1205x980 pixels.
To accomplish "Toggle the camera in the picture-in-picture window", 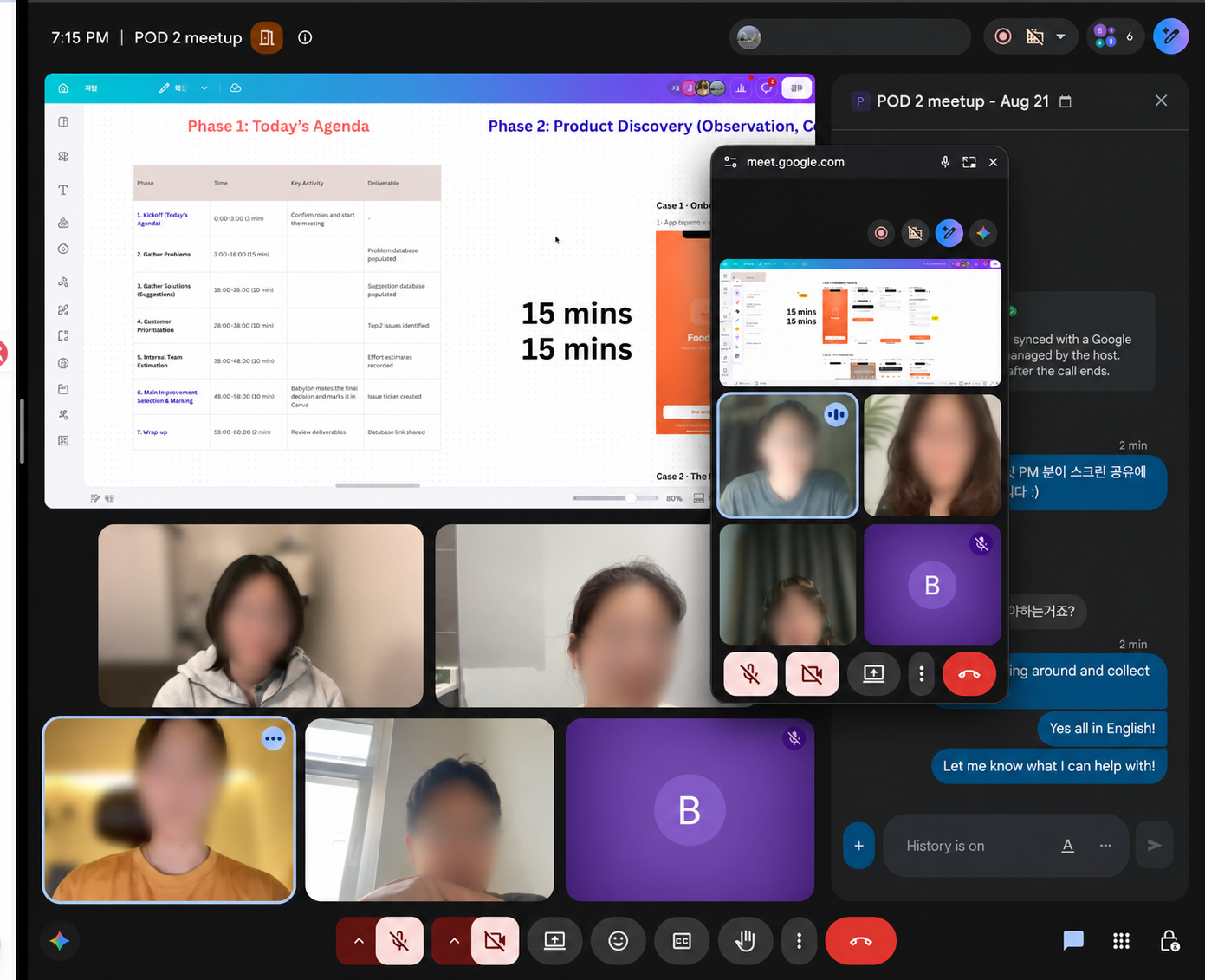I will pyautogui.click(x=812, y=673).
